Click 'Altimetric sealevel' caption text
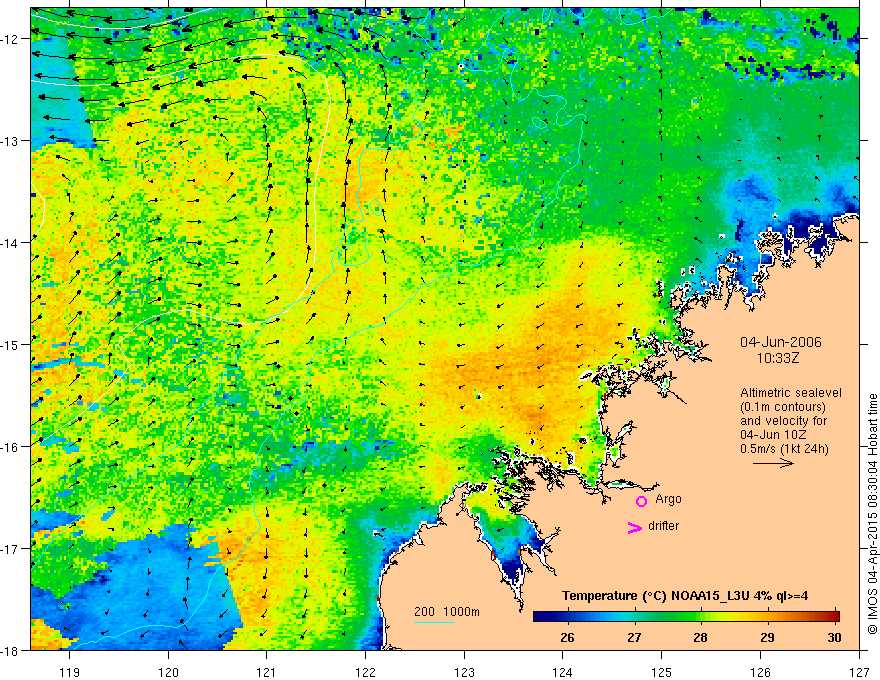This screenshot has height=680, width=880. (x=791, y=393)
